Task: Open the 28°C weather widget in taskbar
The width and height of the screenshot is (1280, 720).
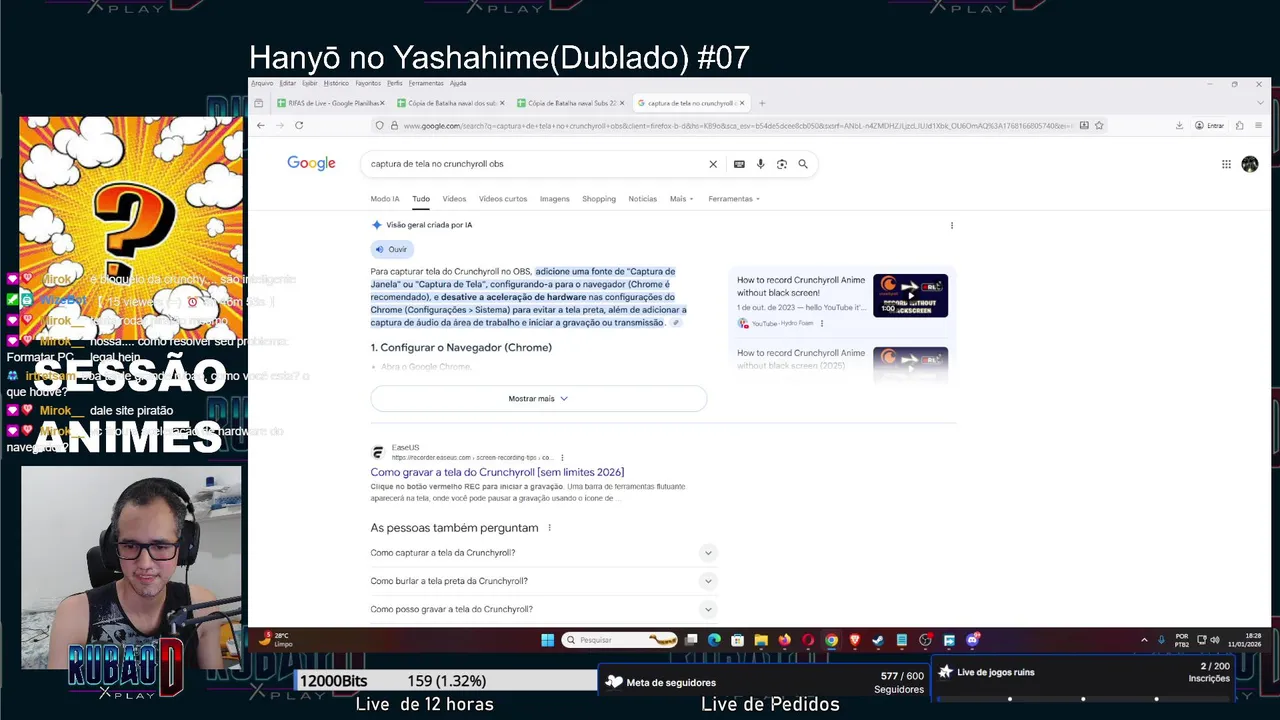Action: coord(275,640)
